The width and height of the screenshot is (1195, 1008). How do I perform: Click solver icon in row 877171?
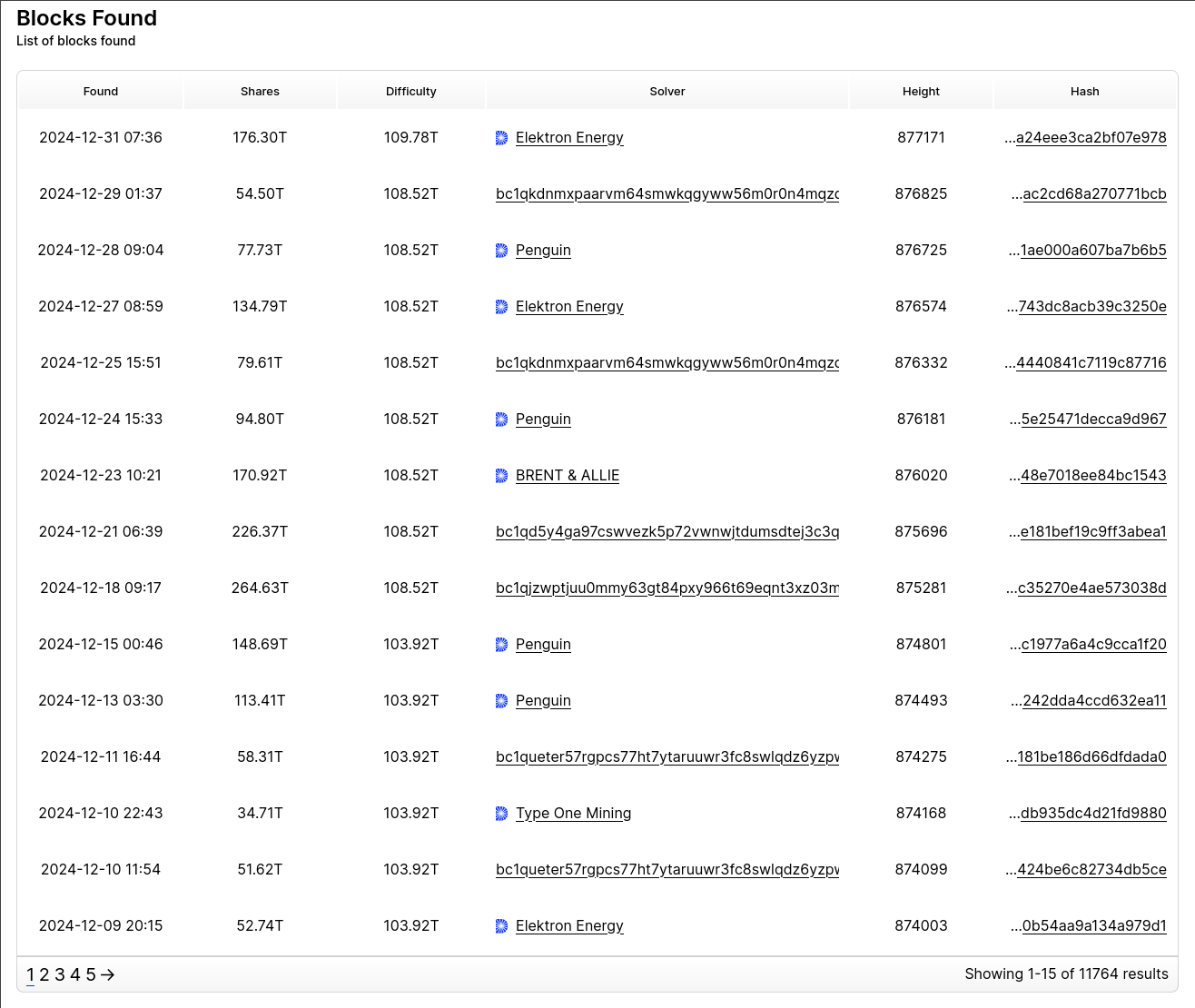click(501, 138)
